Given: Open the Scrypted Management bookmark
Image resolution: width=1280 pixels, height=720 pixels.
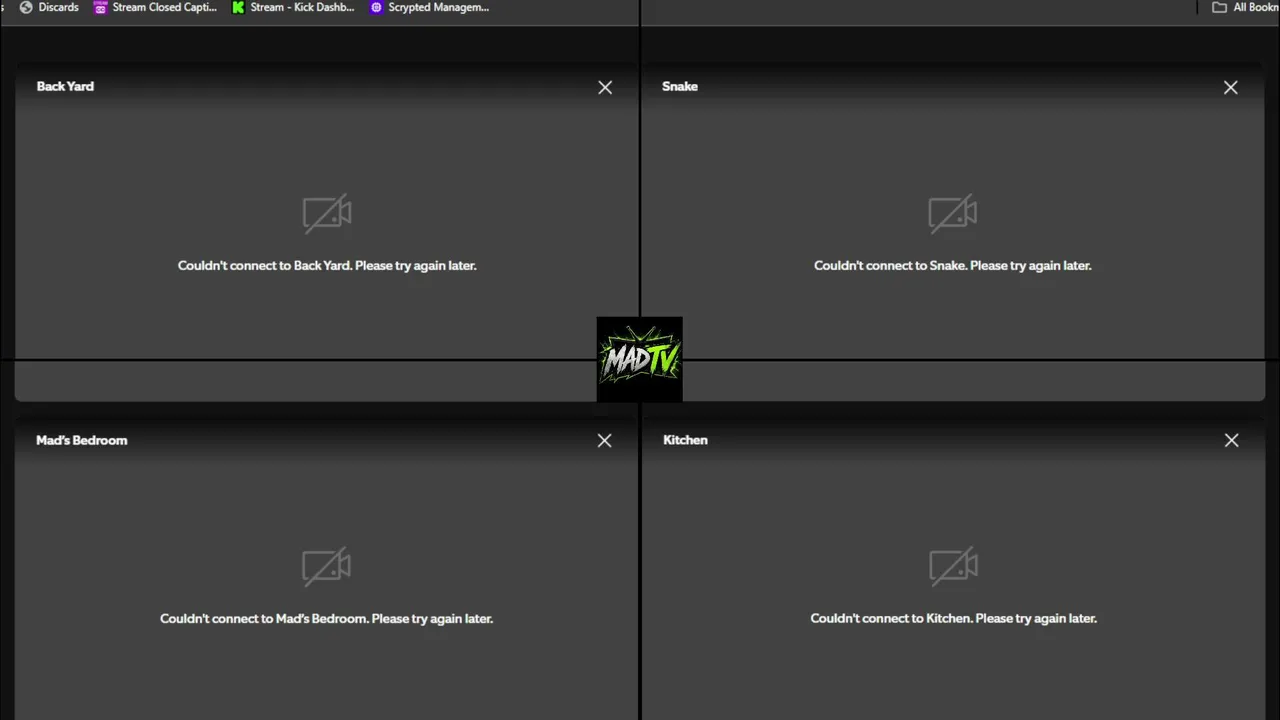Looking at the screenshot, I should pyautogui.click(x=429, y=7).
